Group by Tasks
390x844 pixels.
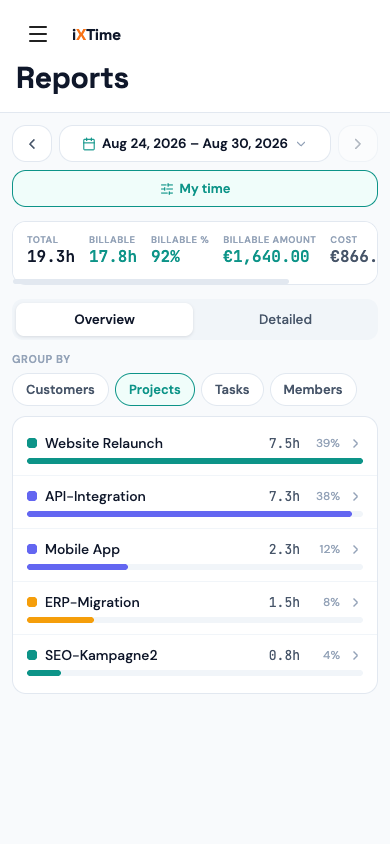[232, 389]
